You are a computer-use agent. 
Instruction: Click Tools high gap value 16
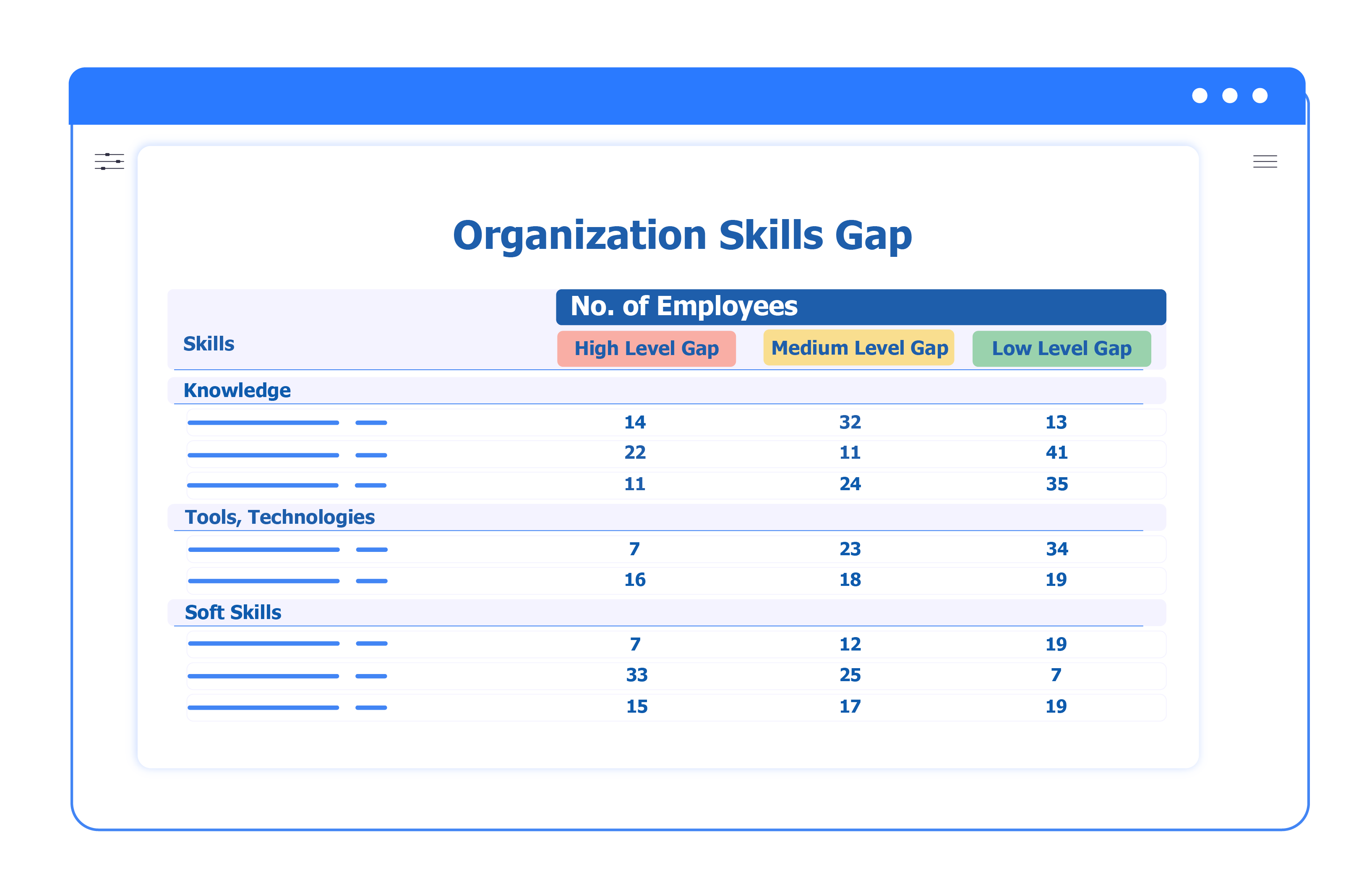click(634, 580)
